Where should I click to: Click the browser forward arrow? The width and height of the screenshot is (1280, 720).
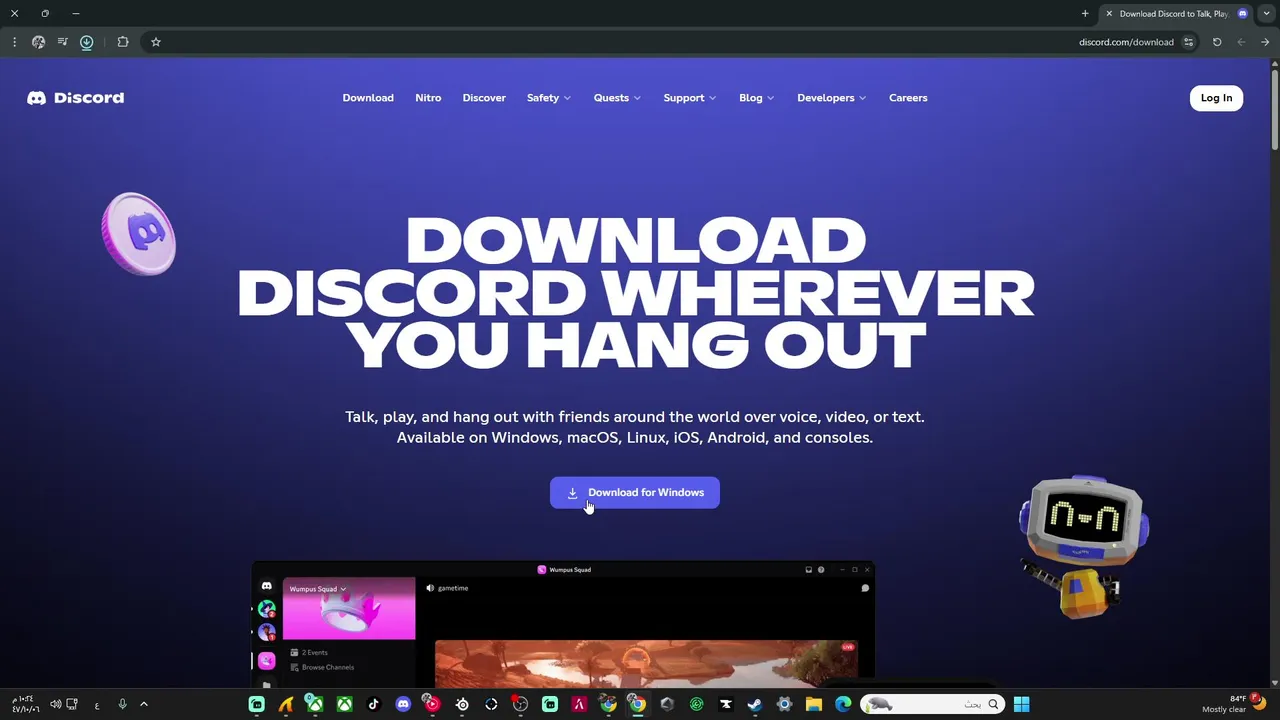(1241, 42)
